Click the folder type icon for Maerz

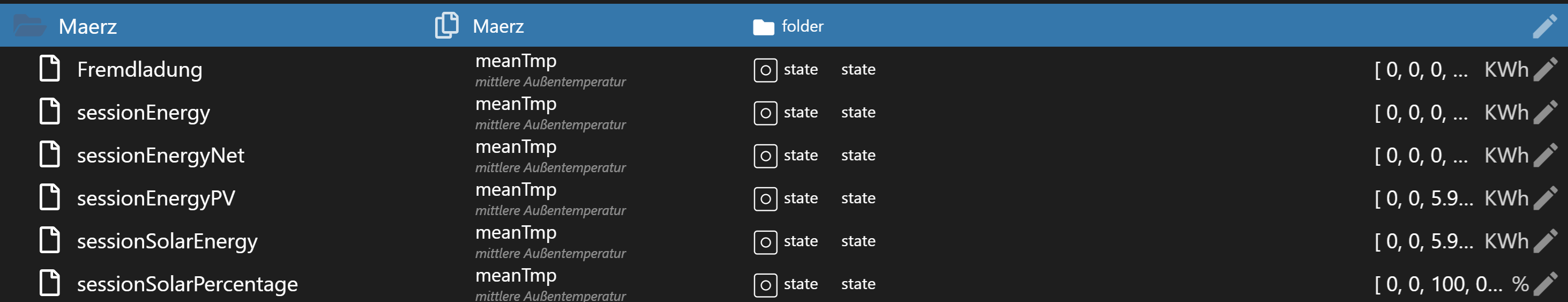click(x=763, y=26)
